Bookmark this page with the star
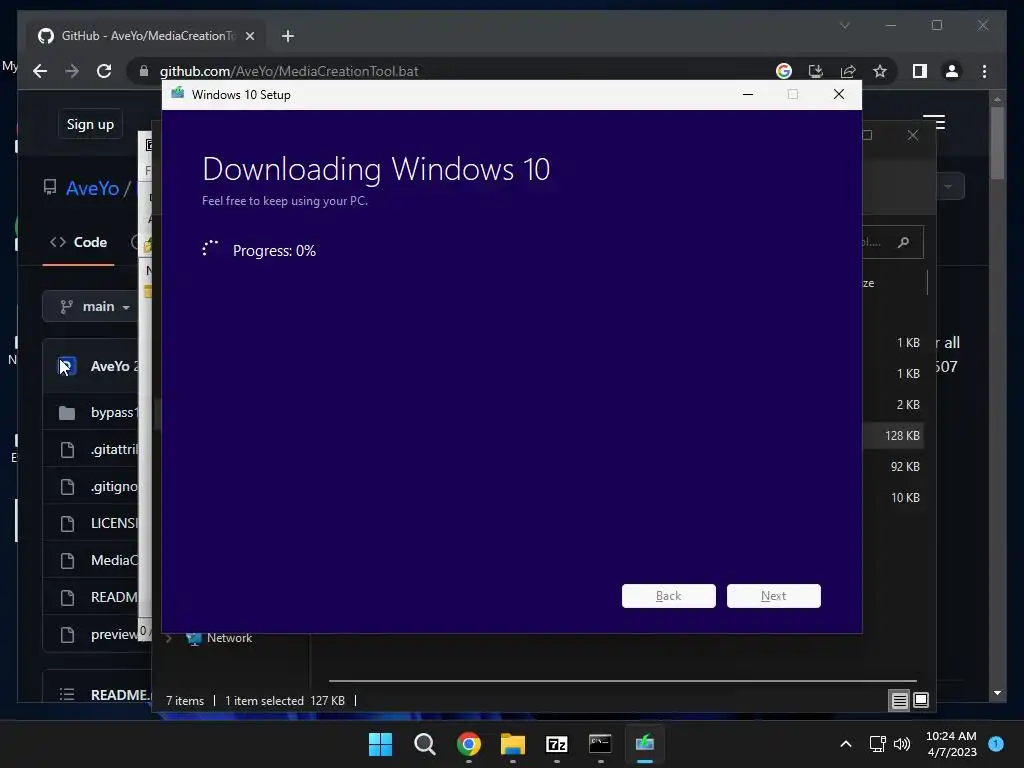The image size is (1024, 768). tap(880, 71)
